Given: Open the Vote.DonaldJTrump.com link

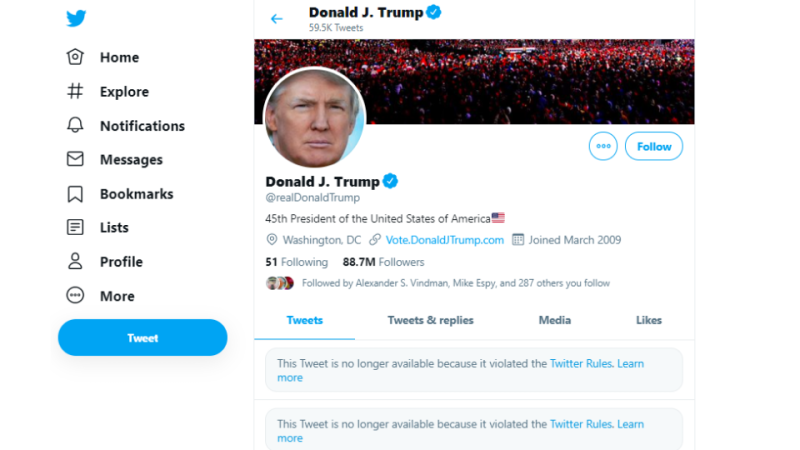Looking at the screenshot, I should (x=444, y=240).
